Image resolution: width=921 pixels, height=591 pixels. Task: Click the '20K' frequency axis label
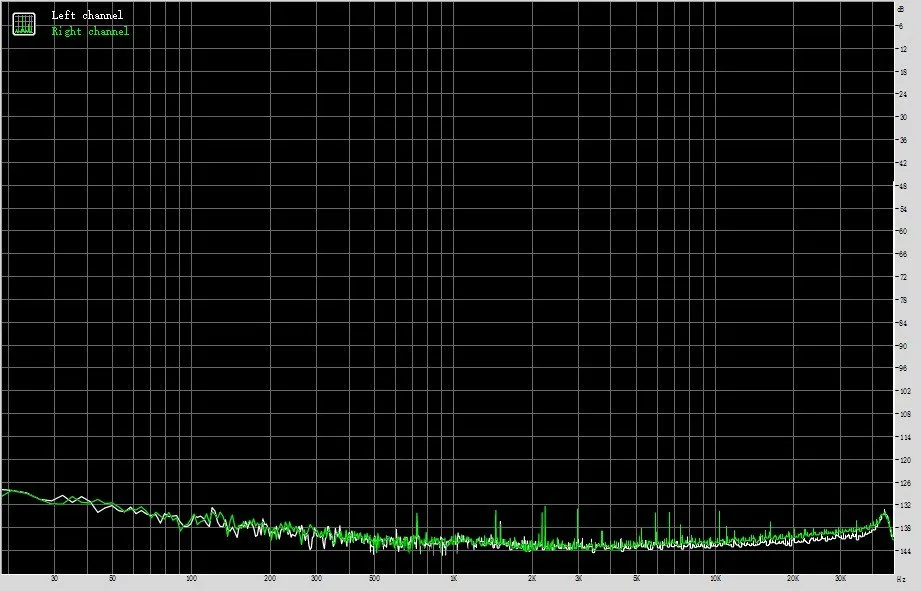(794, 579)
